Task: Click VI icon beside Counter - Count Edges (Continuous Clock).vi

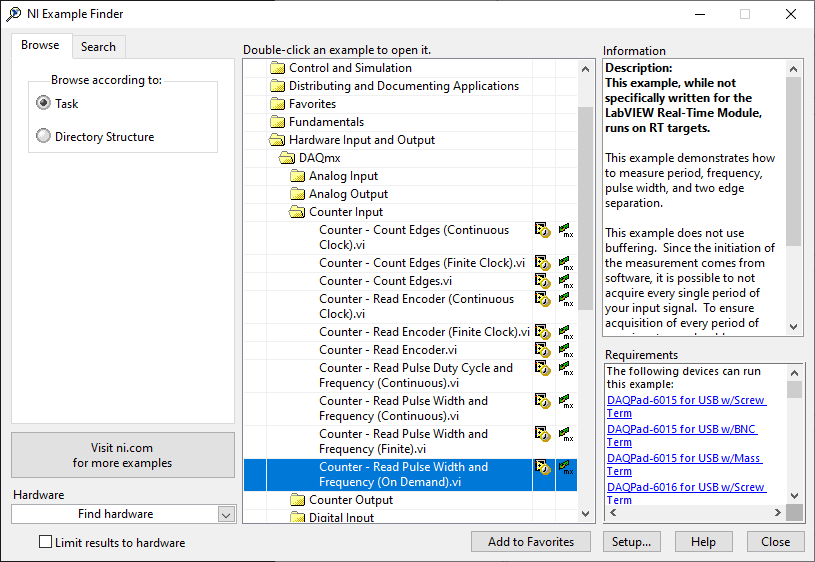Action: tap(543, 230)
